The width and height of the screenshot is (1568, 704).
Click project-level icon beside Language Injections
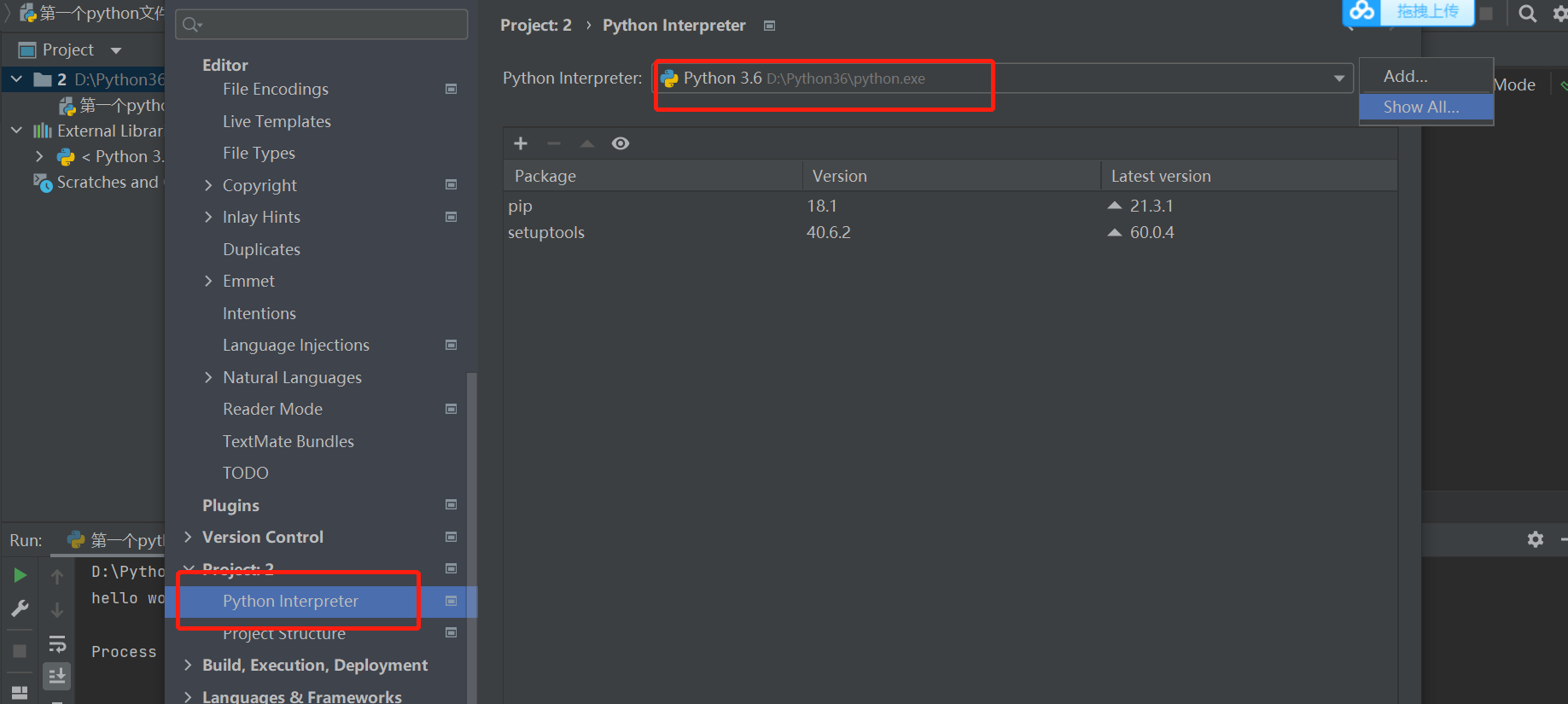click(x=452, y=345)
